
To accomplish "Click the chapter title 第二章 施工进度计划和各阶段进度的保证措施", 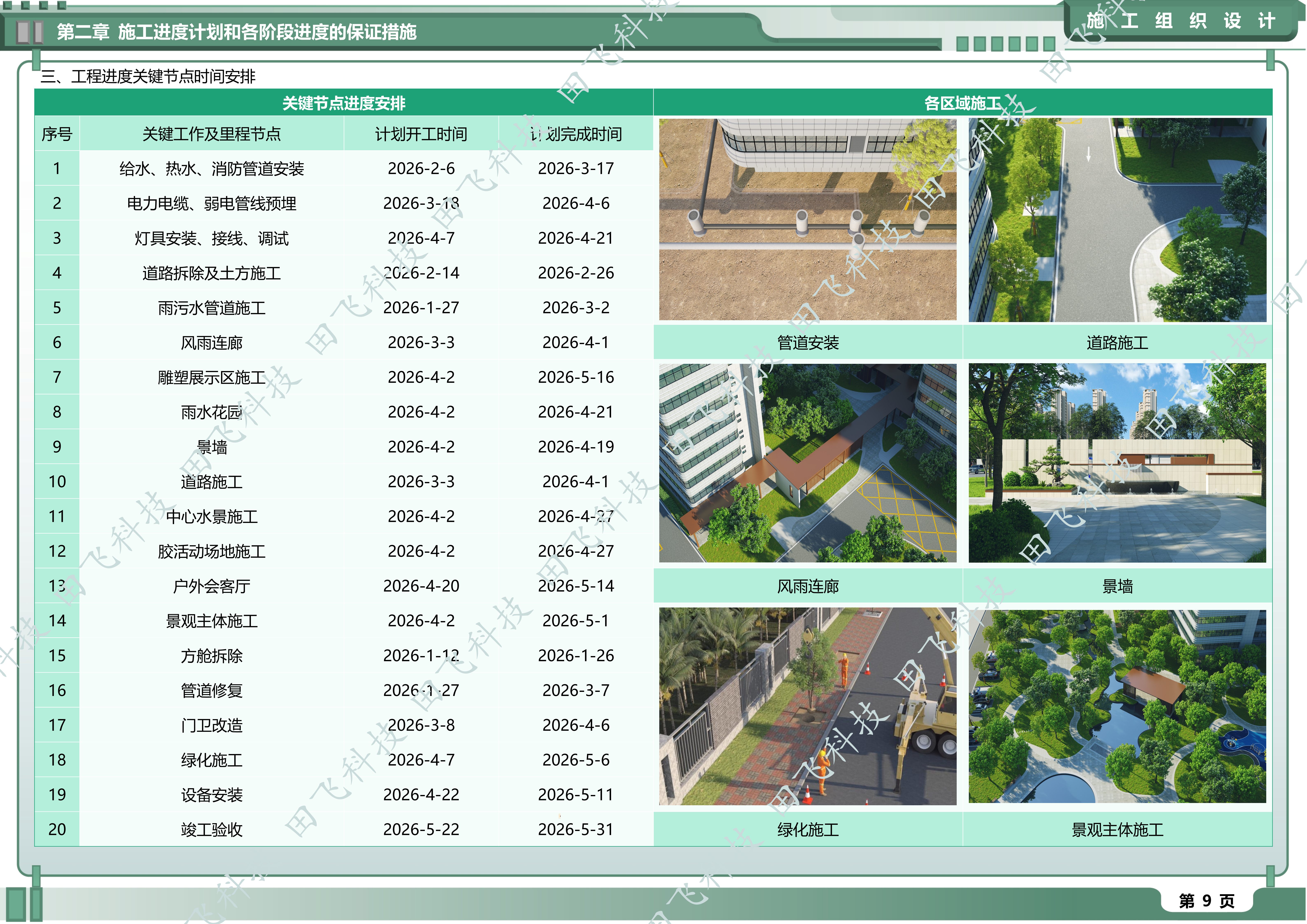I will [x=237, y=32].
